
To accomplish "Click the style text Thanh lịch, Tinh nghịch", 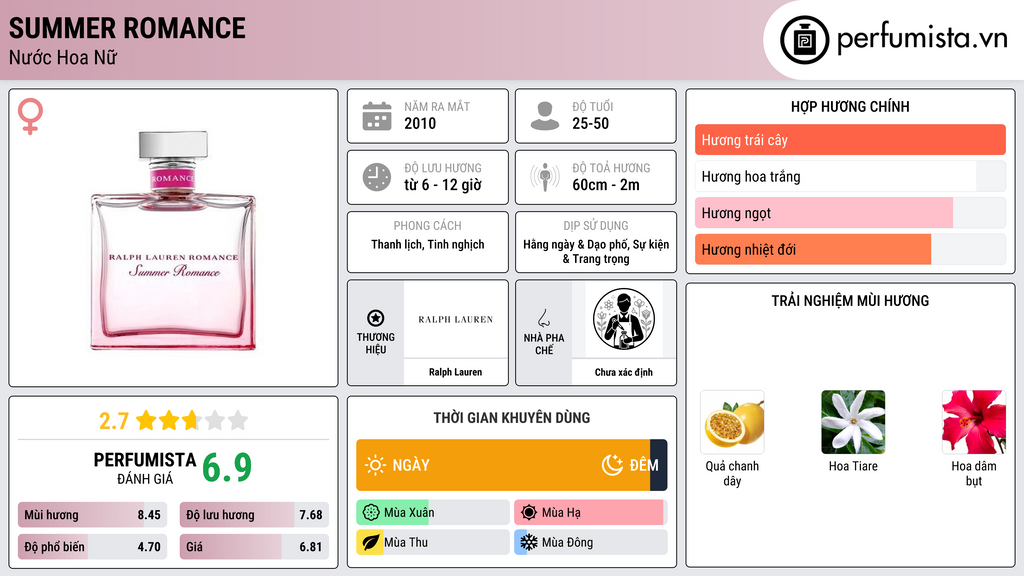I will pos(428,244).
